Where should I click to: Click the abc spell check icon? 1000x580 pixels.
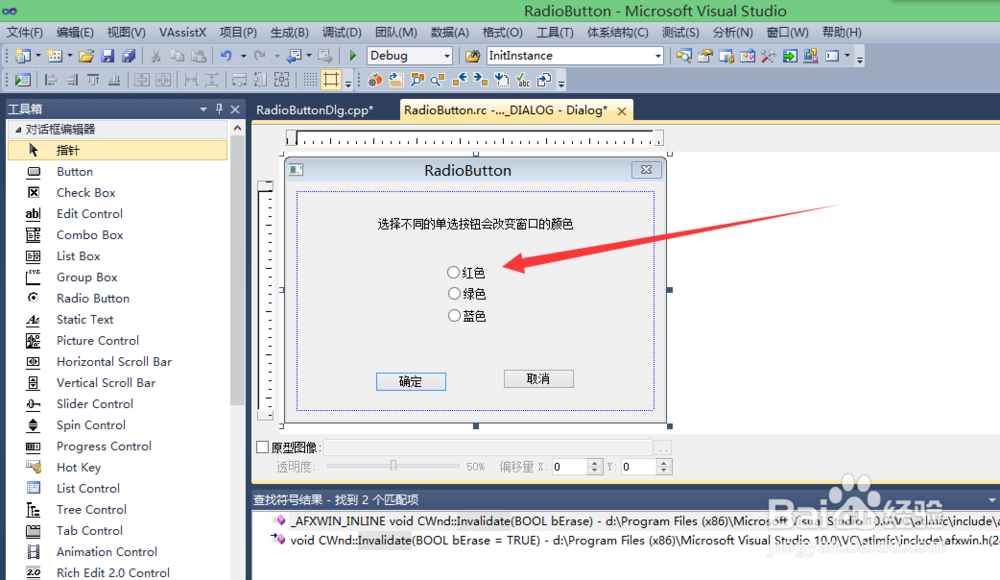click(524, 80)
